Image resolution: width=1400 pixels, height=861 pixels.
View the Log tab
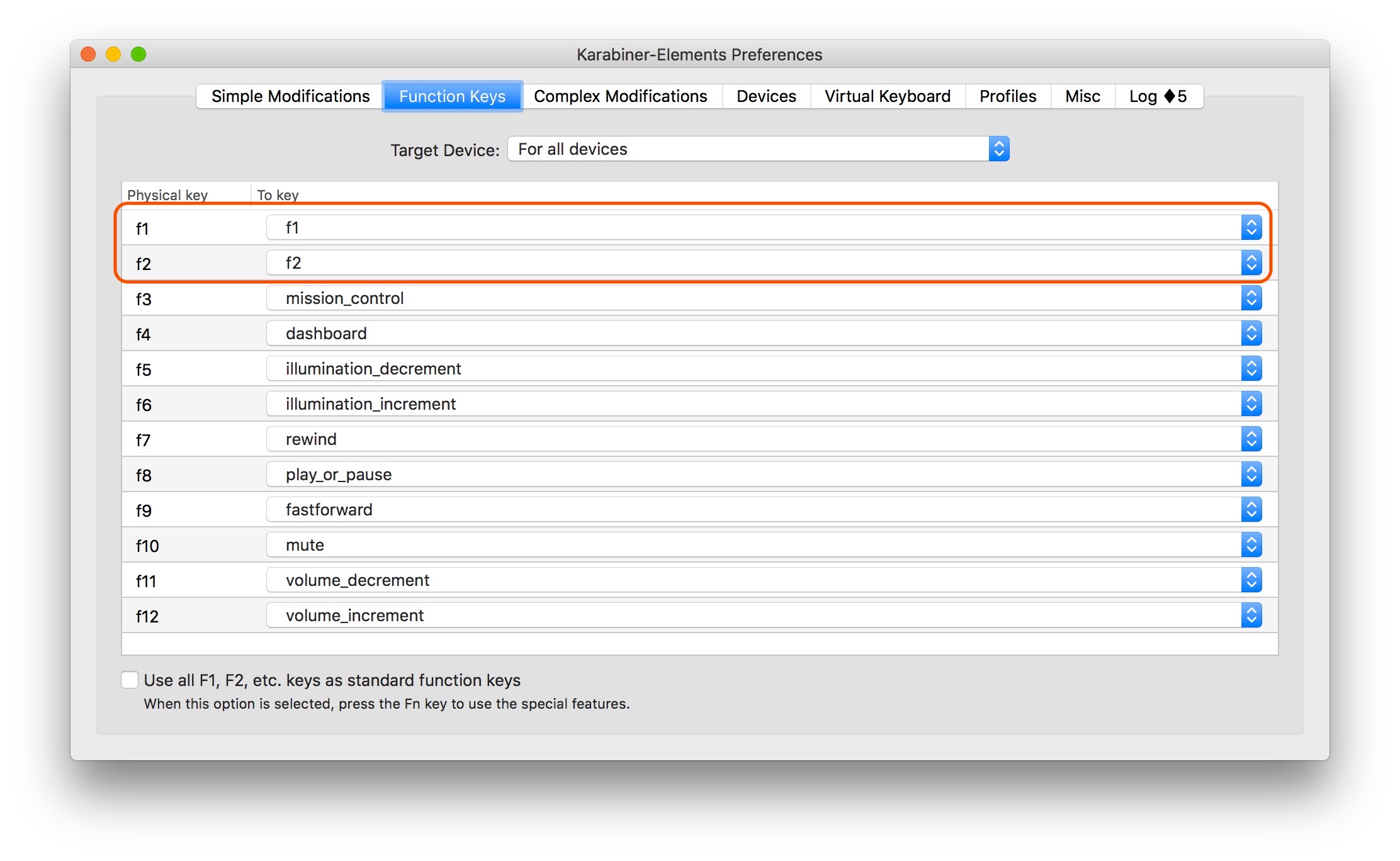1158,96
